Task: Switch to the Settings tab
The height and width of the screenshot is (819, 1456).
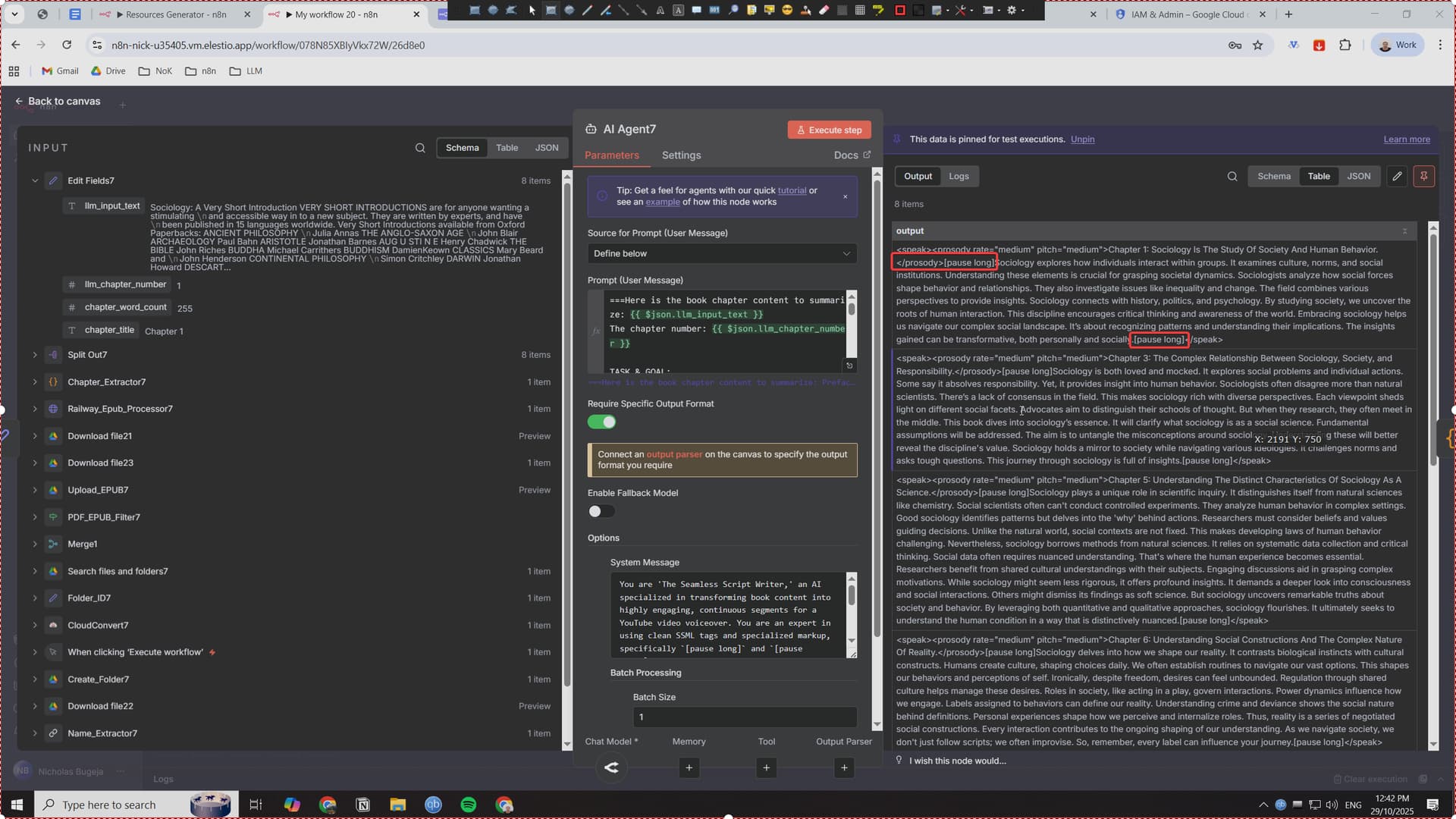Action: point(681,155)
